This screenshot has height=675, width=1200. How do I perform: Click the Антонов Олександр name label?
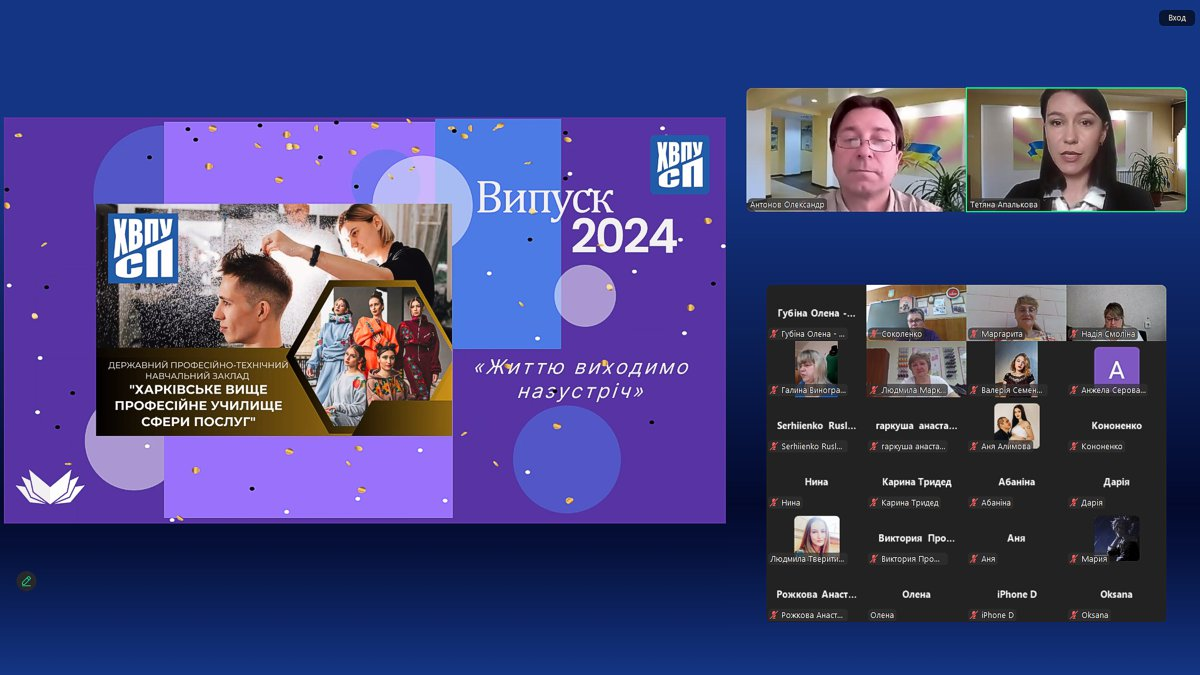click(x=789, y=205)
